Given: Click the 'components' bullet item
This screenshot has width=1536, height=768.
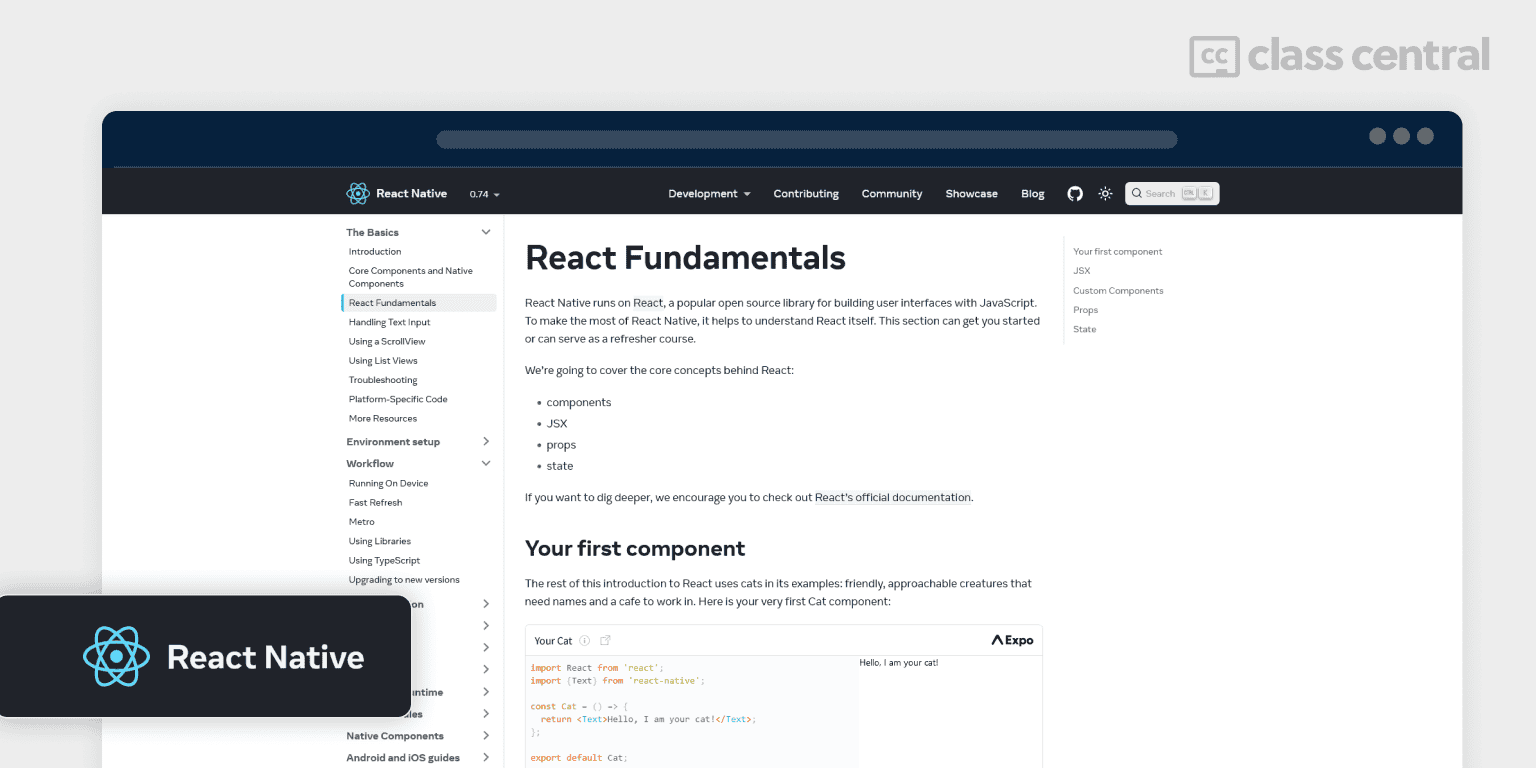Looking at the screenshot, I should (579, 402).
